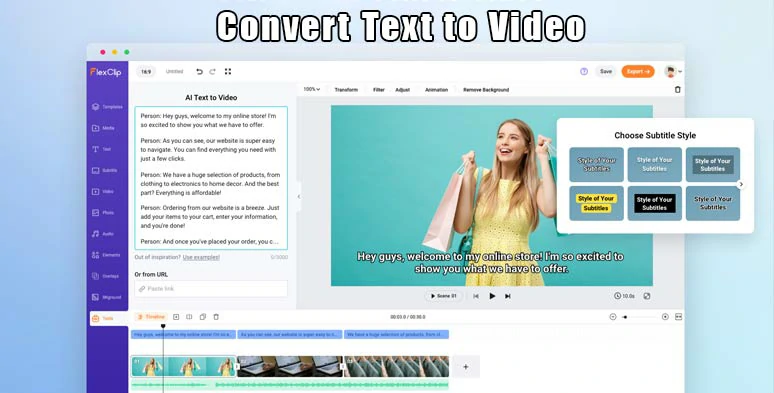Skip to the previous scene
This screenshot has height=393, width=774.
(476, 296)
